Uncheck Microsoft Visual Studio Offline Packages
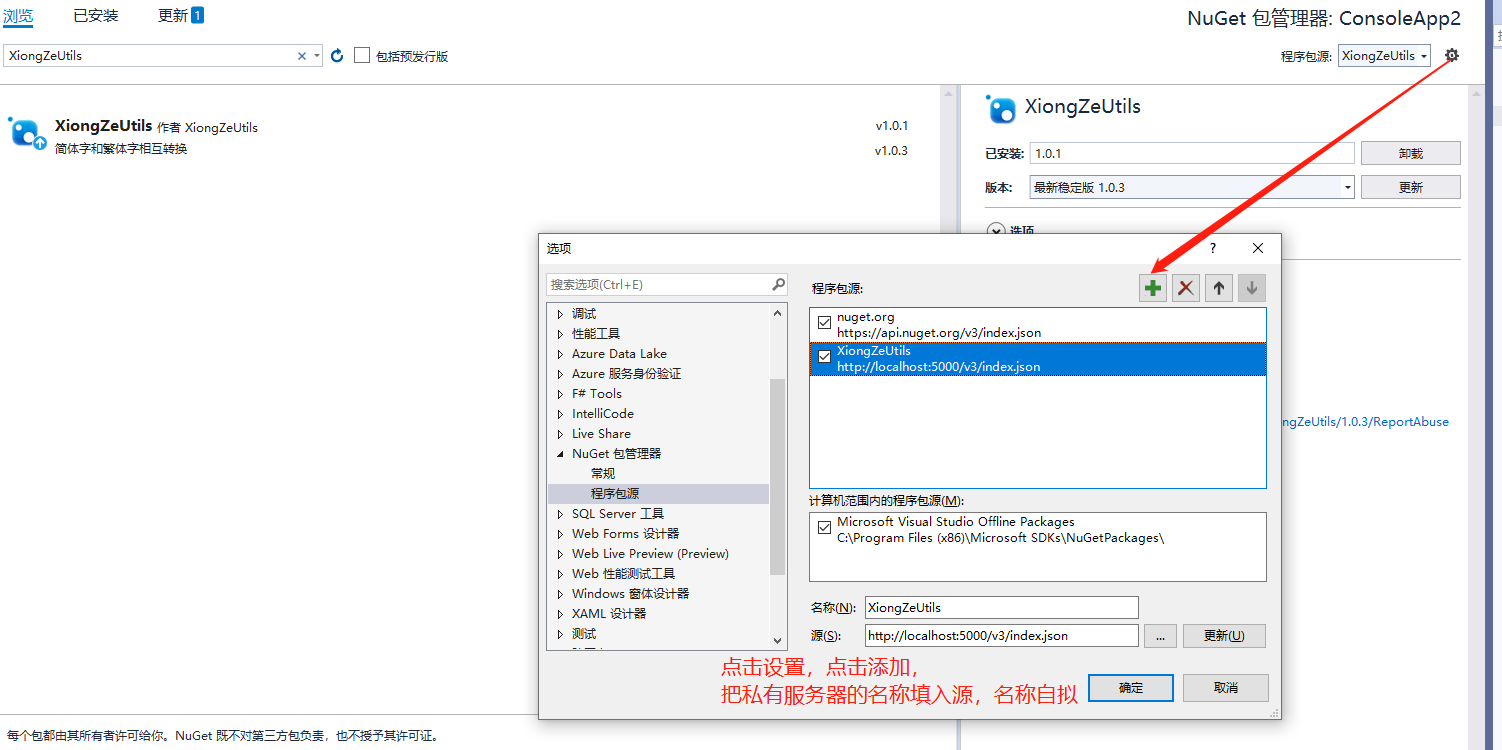Viewport: 1502px width, 750px height. tap(824, 527)
